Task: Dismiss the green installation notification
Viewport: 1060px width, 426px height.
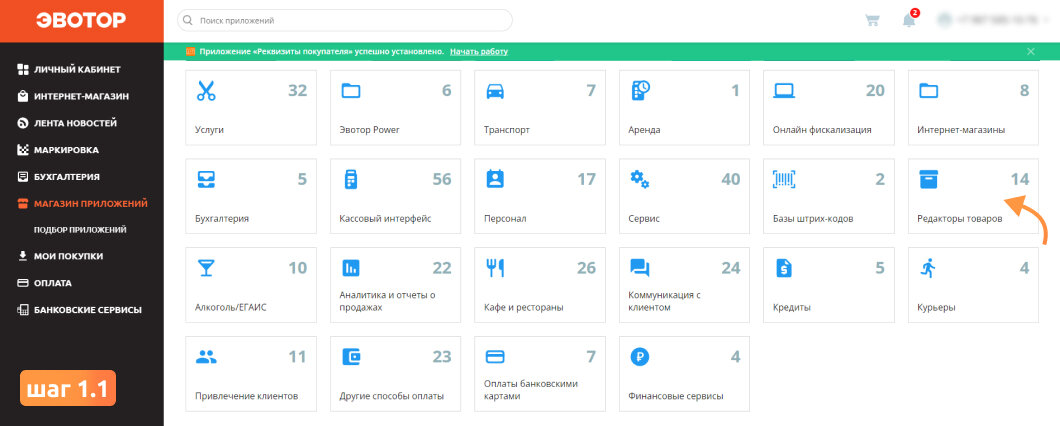Action: [x=1031, y=51]
